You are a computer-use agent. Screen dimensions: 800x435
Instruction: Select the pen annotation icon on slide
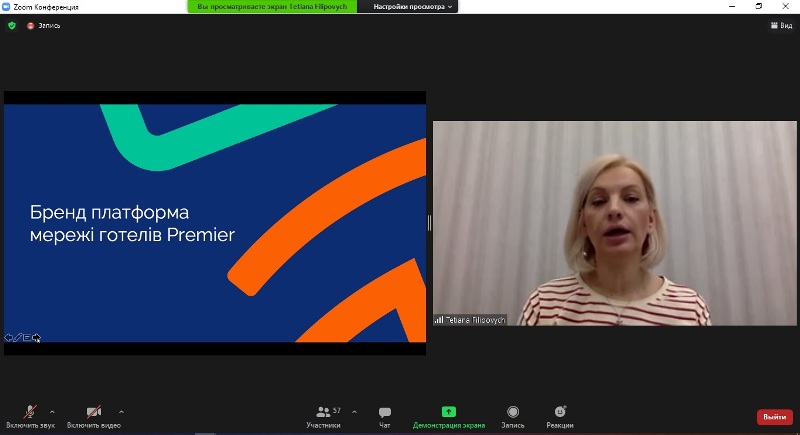point(18,338)
